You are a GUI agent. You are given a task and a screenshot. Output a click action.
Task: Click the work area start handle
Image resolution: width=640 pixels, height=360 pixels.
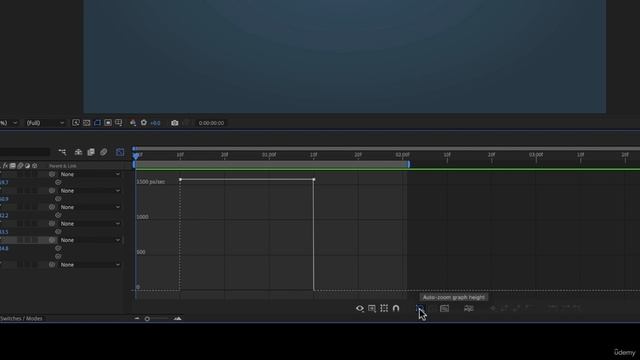point(134,164)
